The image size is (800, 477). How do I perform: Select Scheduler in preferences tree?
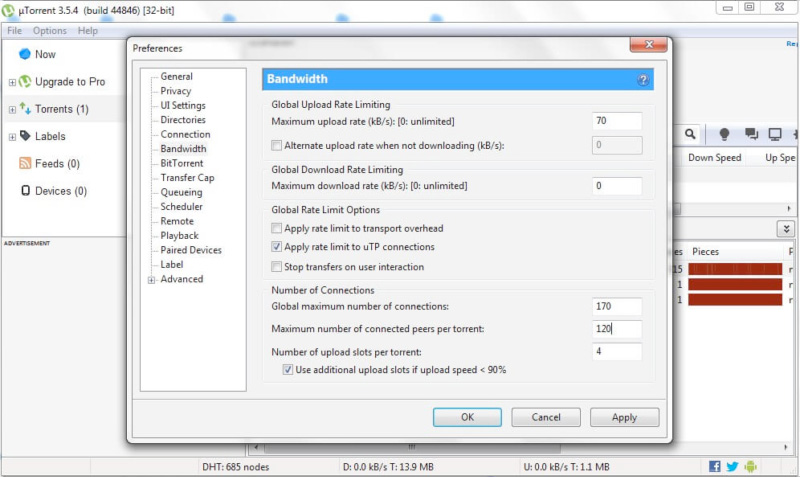coord(181,206)
